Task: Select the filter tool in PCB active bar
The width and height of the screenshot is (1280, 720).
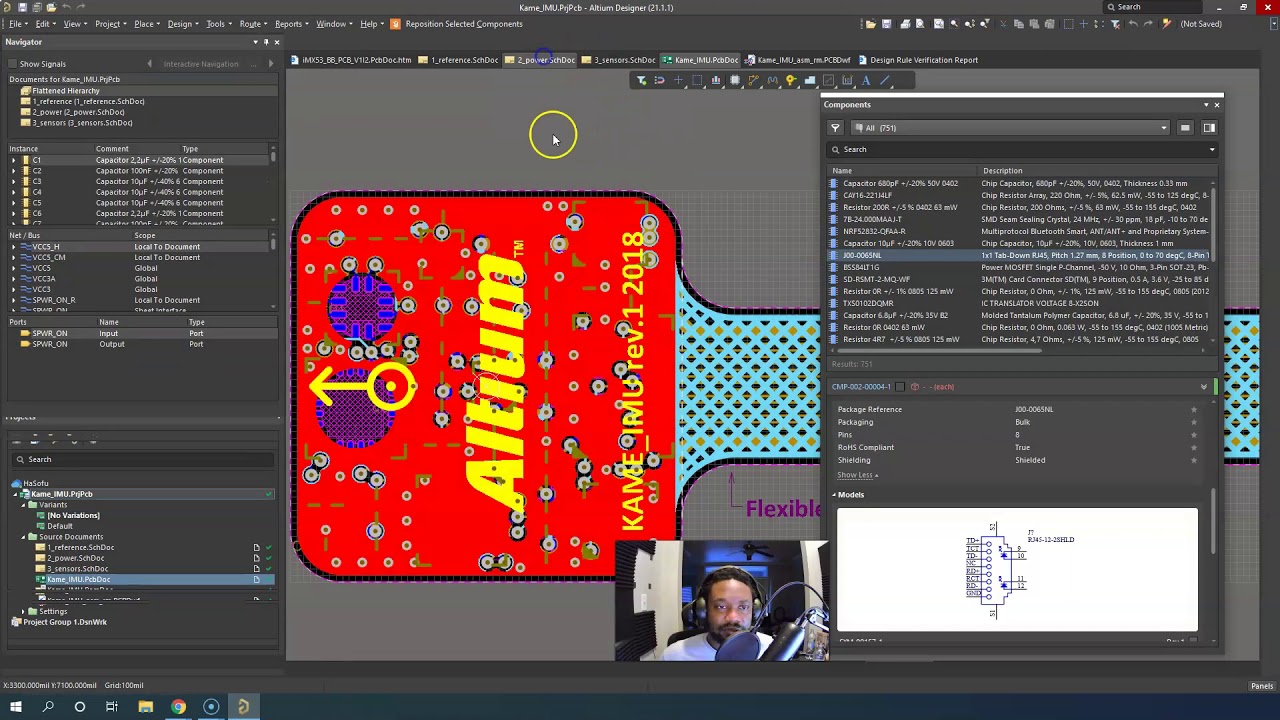Action: point(641,80)
